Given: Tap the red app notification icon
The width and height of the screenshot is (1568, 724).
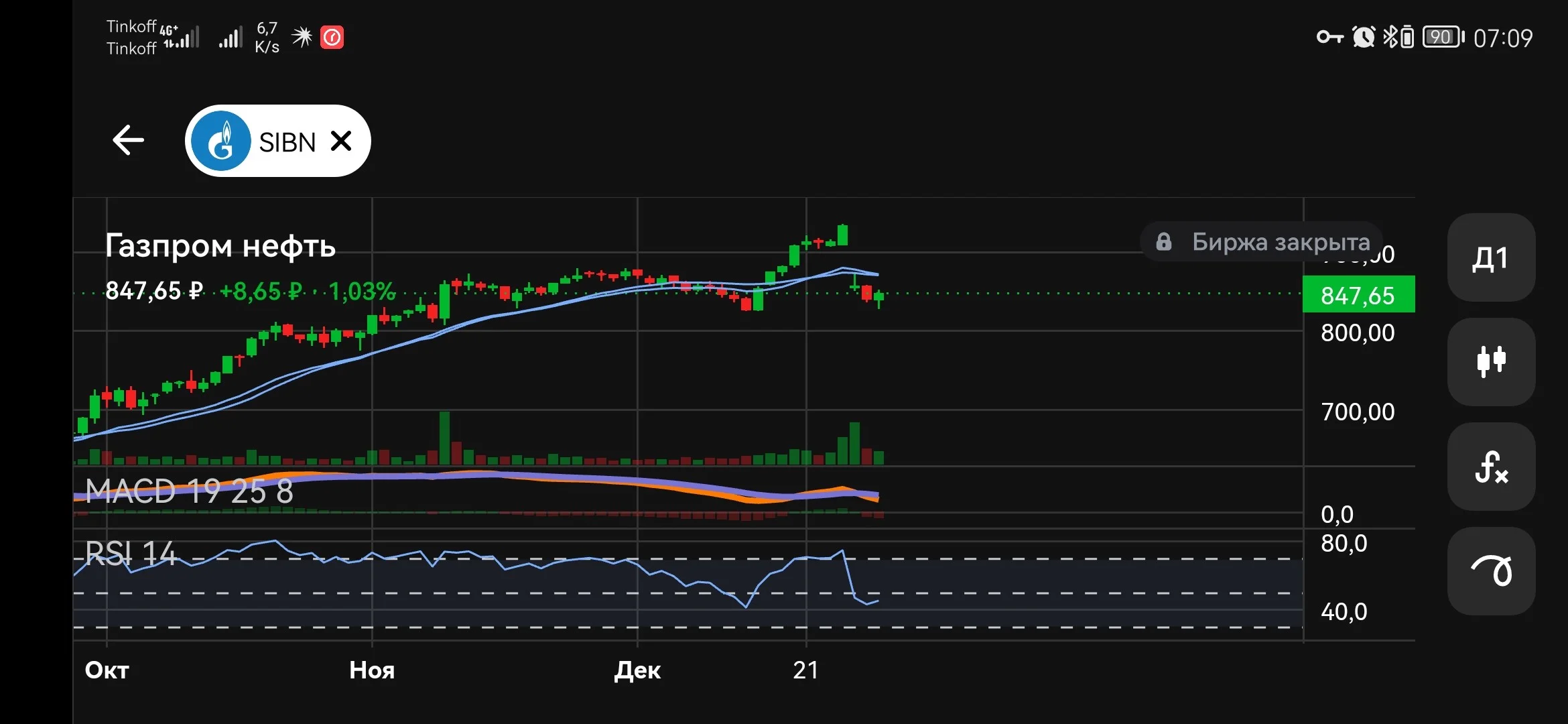Looking at the screenshot, I should pos(332,38).
